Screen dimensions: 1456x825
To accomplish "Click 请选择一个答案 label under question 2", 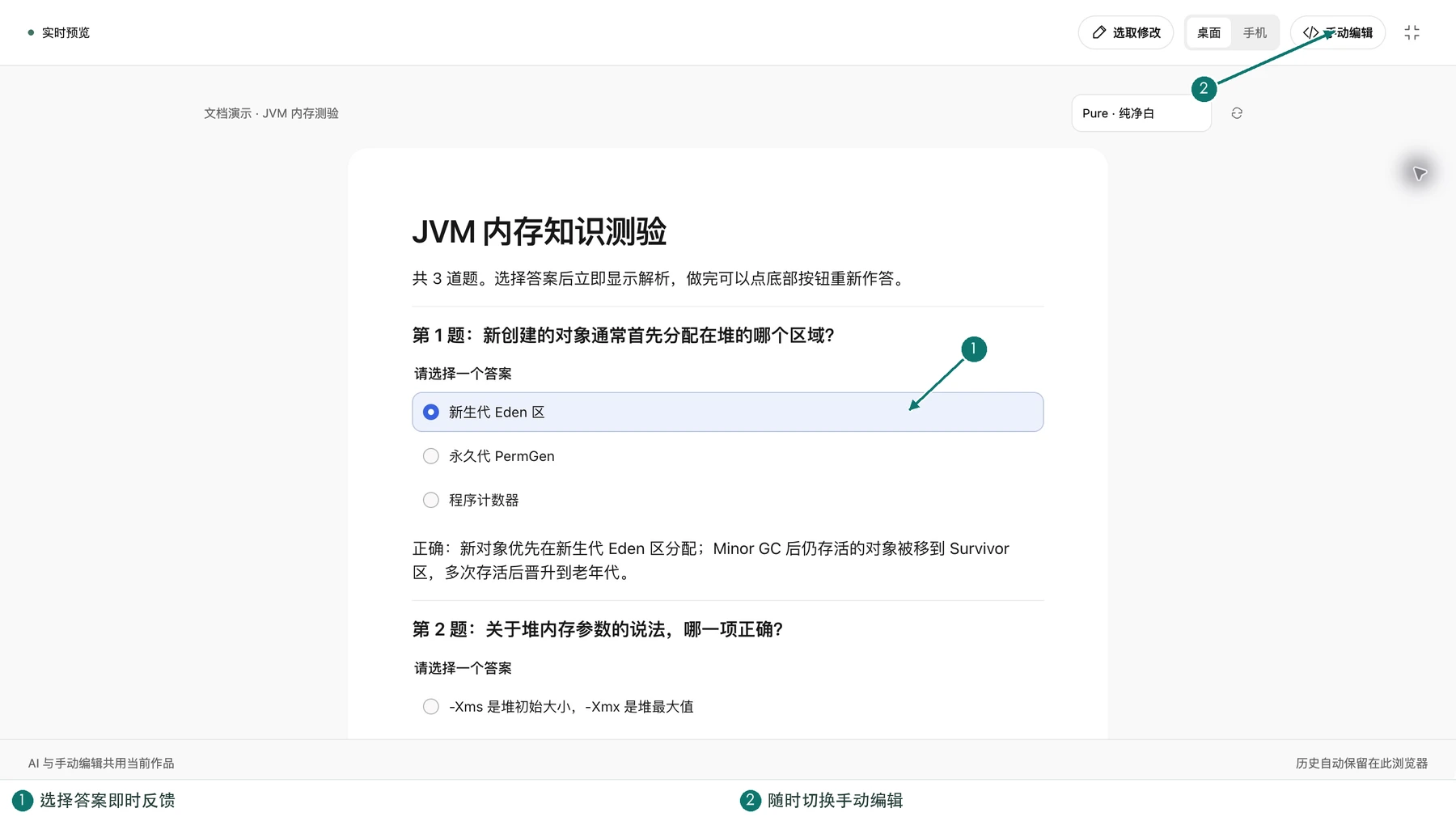I will point(463,668).
